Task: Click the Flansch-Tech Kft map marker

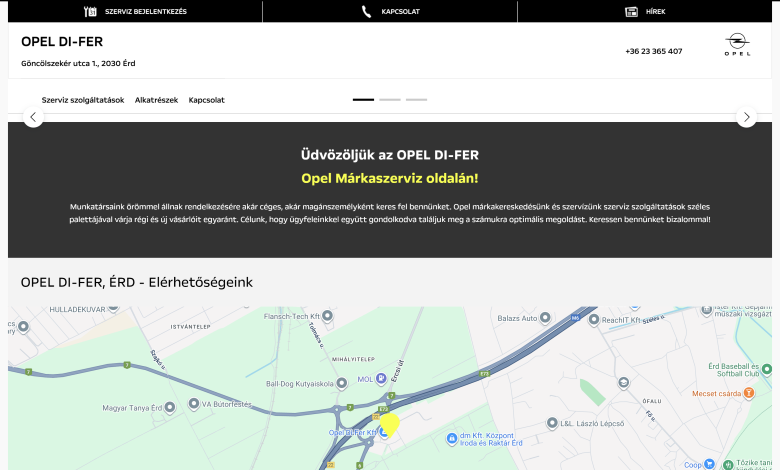Action: coord(327,316)
